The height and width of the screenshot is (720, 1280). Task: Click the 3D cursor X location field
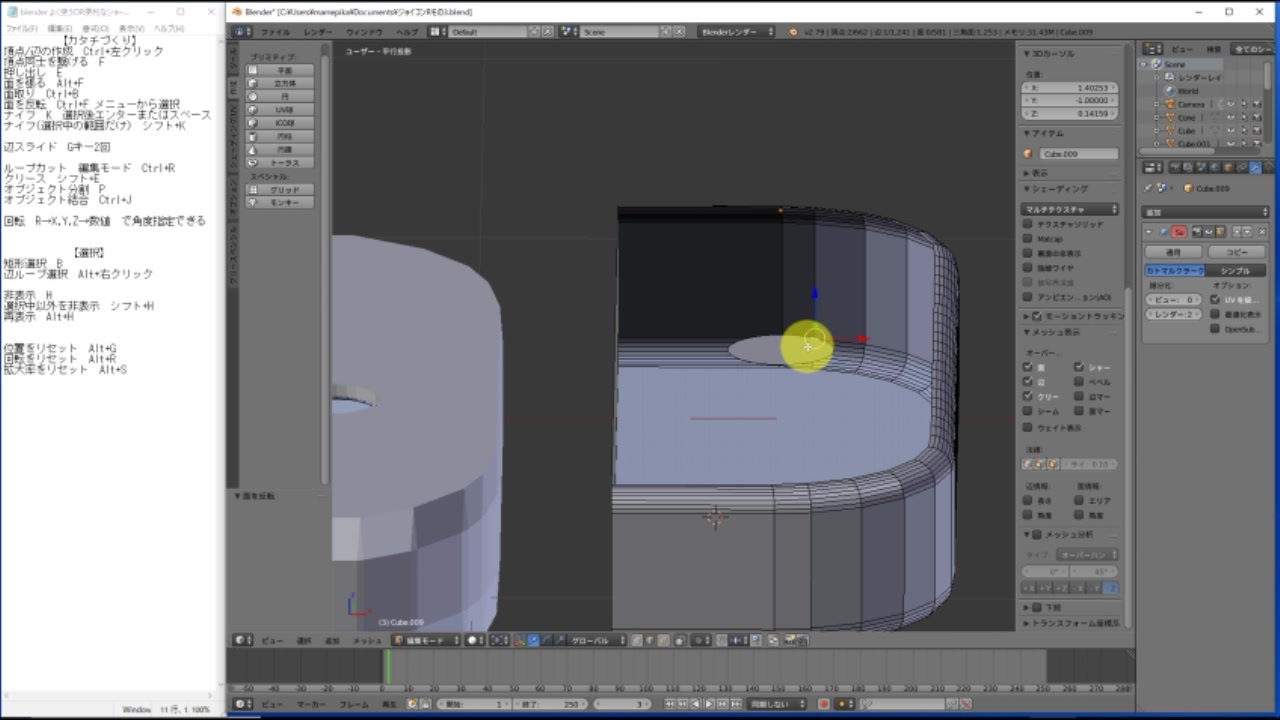1069,88
